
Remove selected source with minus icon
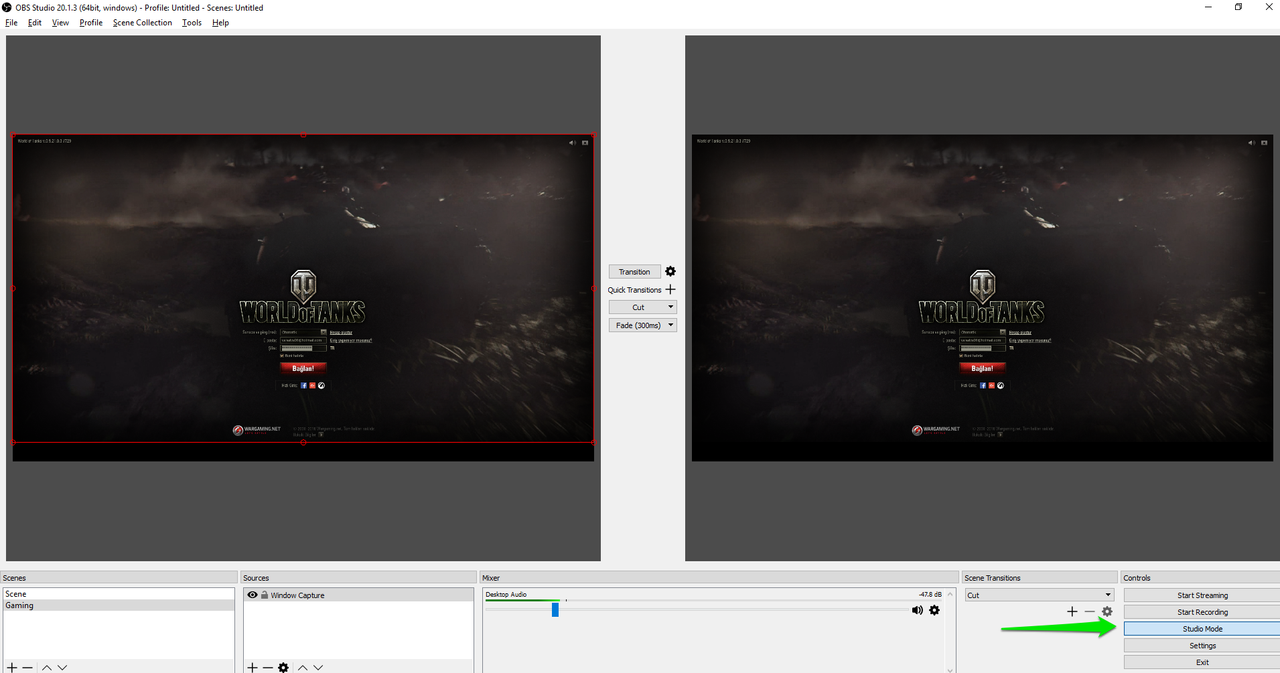click(x=267, y=667)
